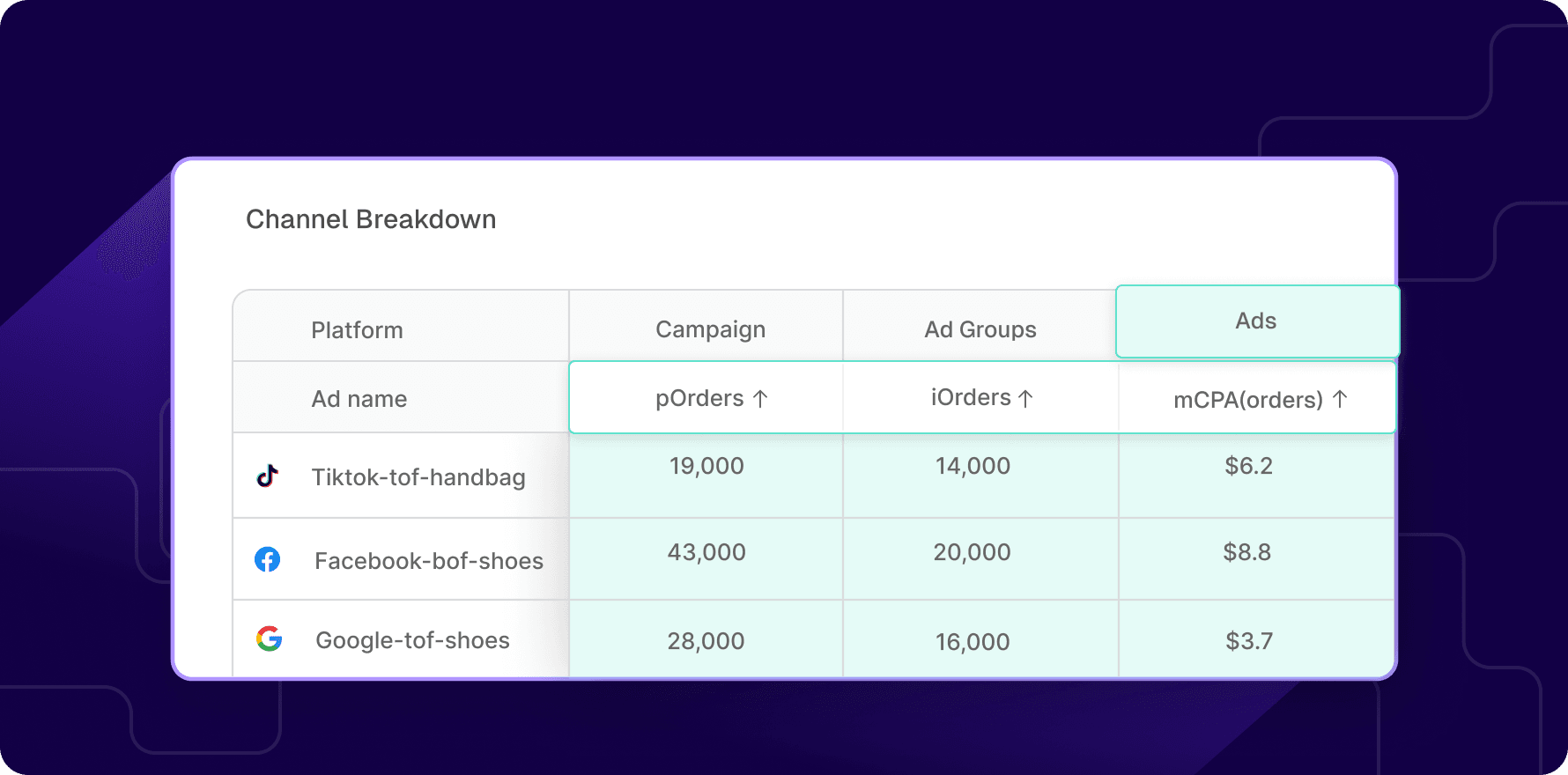Screen dimensions: 1568x775
Task: Click the Google logo icon
Action: 269,638
